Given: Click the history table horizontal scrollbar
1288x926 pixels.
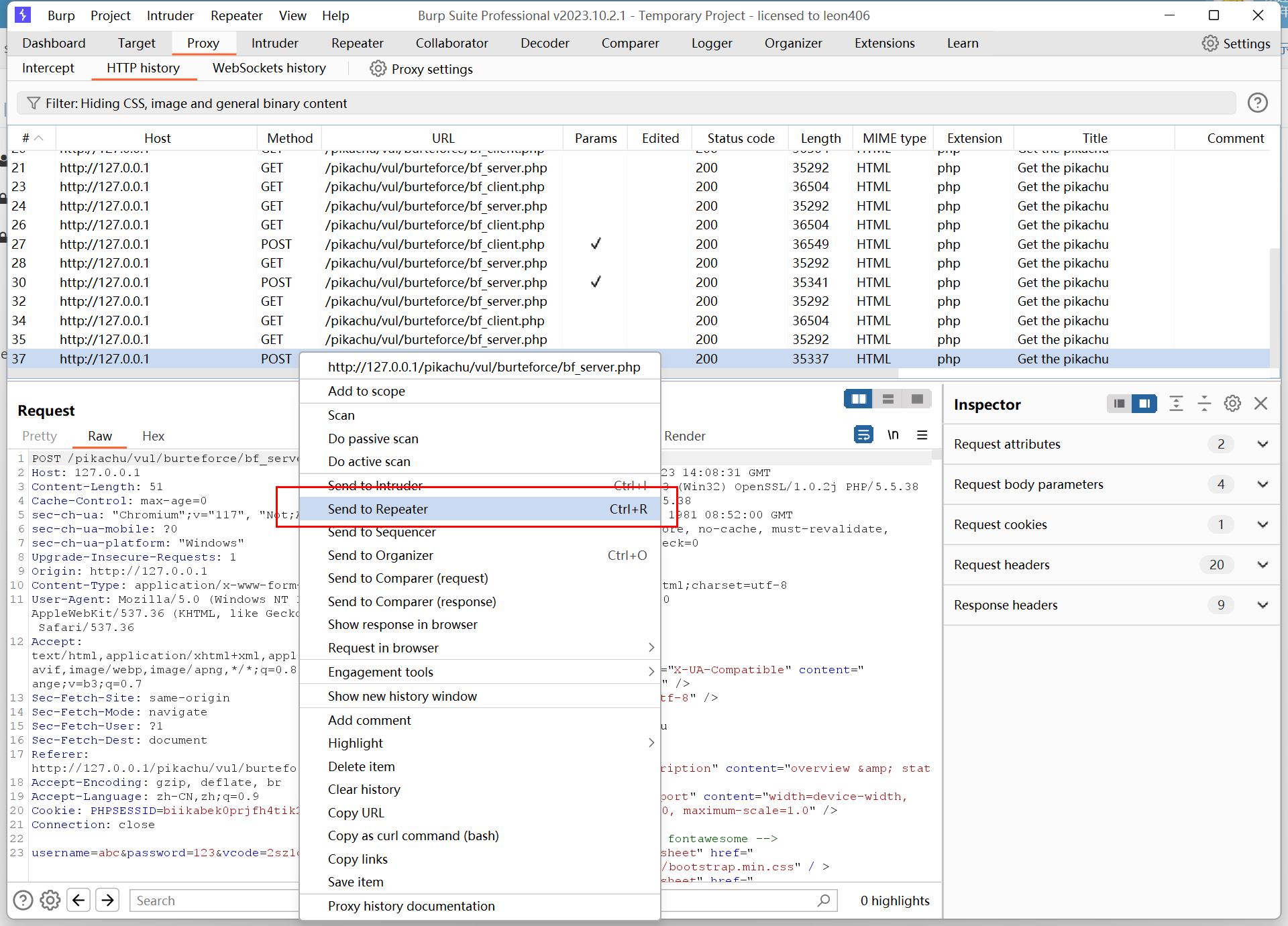Looking at the screenshot, I should pyautogui.click(x=453, y=373).
